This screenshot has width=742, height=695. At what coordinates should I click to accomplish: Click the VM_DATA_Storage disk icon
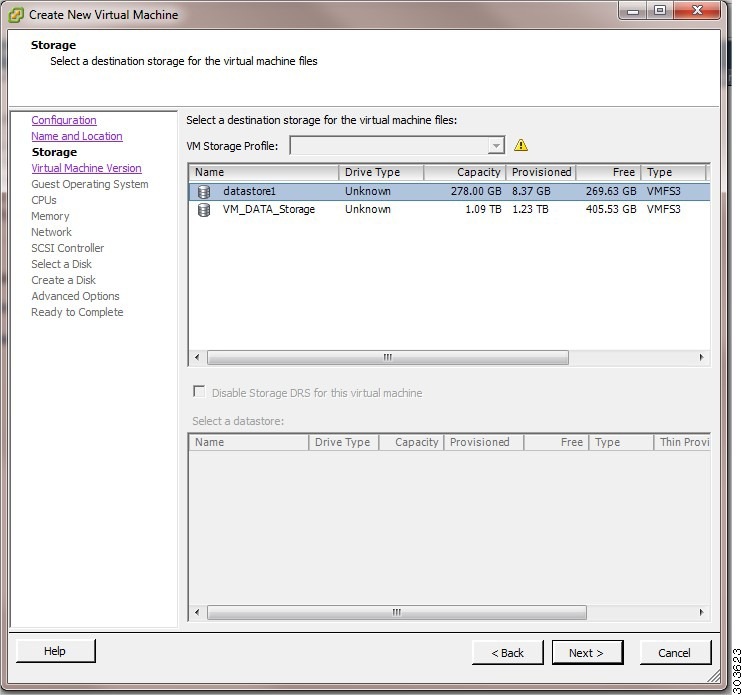click(204, 210)
